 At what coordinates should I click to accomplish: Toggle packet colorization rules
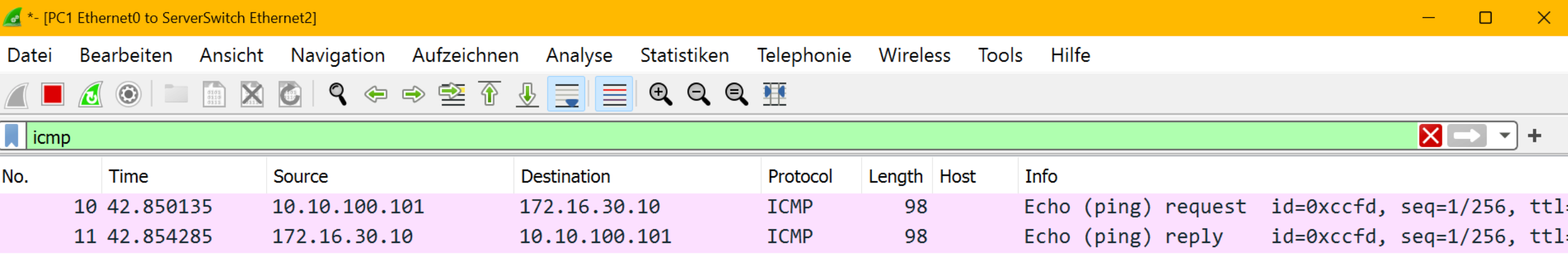coord(614,94)
